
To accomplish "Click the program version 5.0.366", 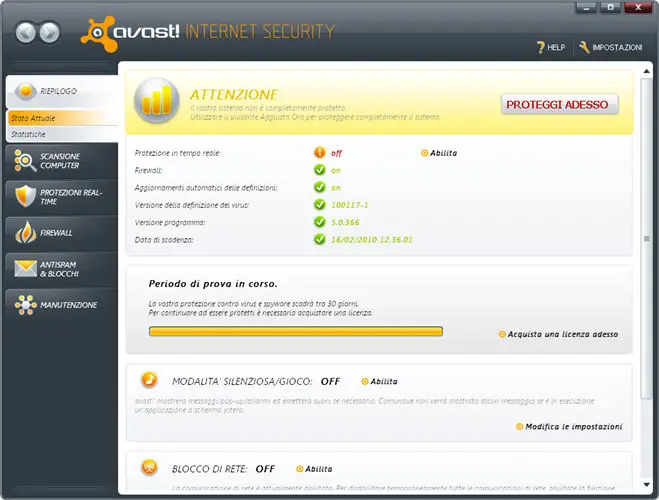I will [345, 222].
